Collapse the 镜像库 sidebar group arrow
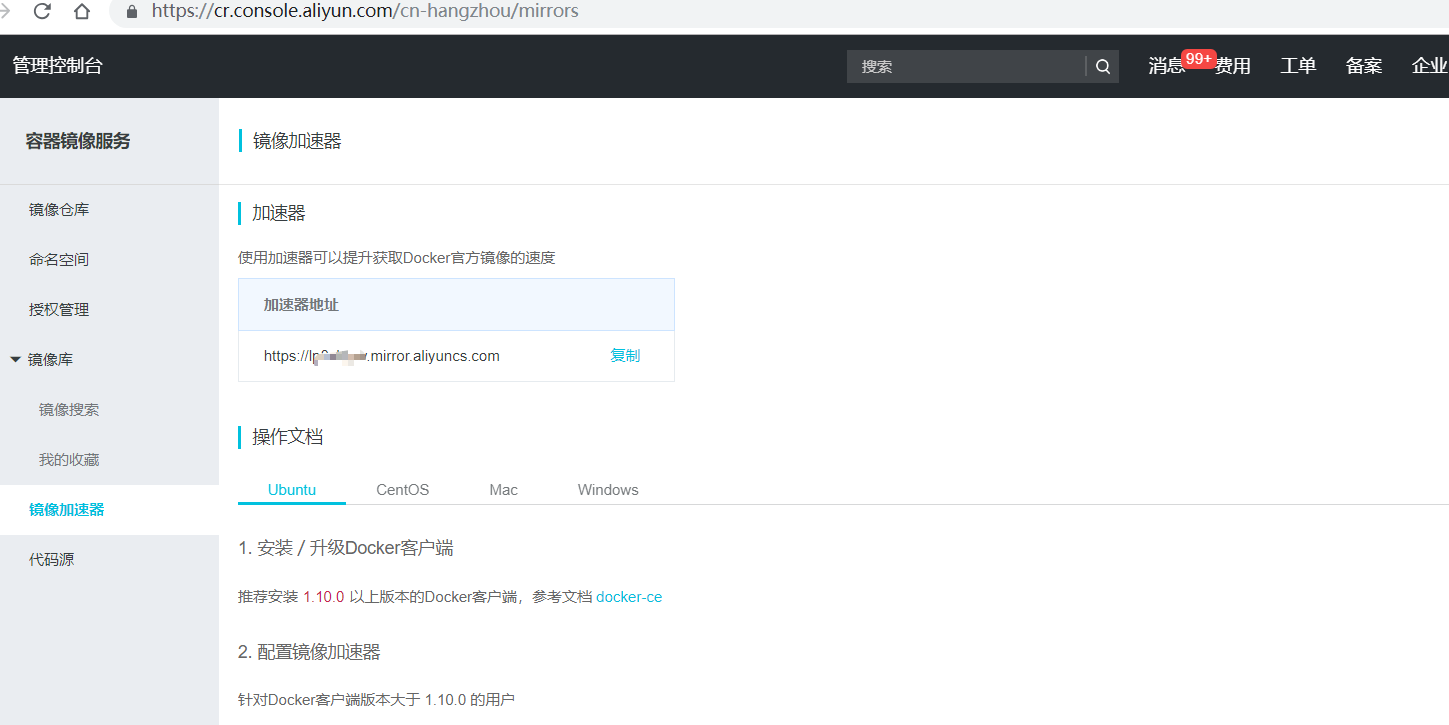The width and height of the screenshot is (1449, 725). click(x=15, y=360)
